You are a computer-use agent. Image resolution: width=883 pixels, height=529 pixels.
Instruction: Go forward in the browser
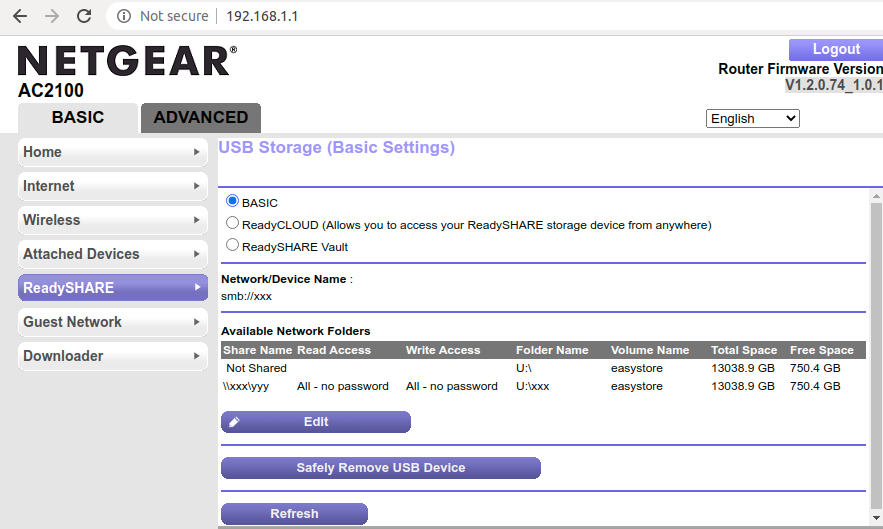52,16
